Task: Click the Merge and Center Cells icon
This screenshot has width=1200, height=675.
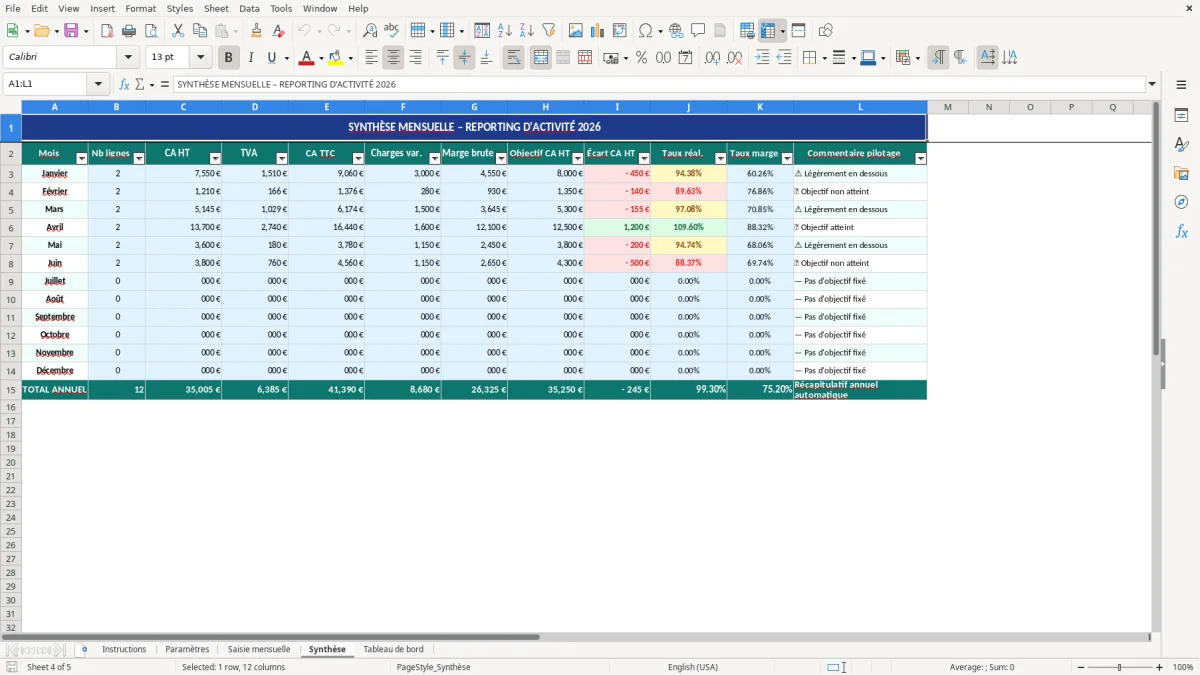Action: [x=541, y=58]
